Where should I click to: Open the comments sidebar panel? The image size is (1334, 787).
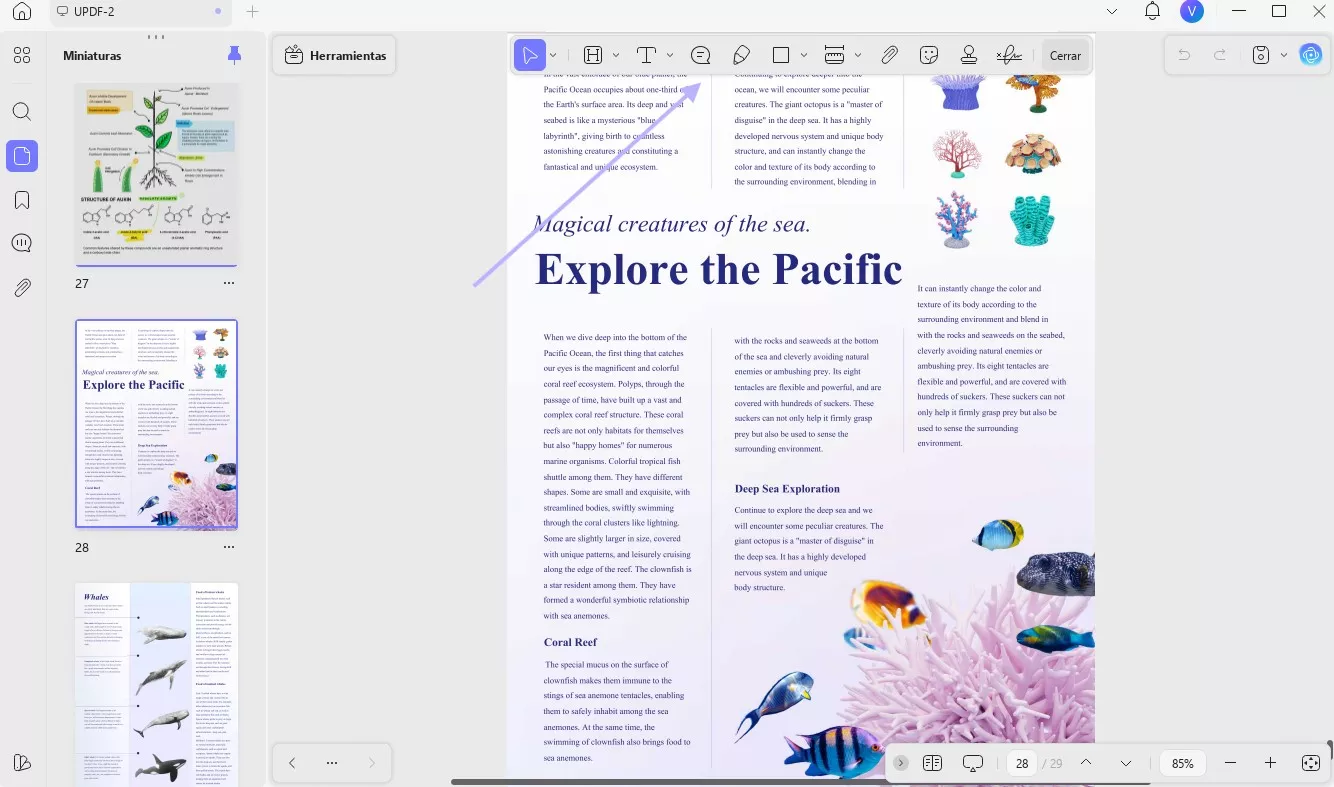pos(22,243)
